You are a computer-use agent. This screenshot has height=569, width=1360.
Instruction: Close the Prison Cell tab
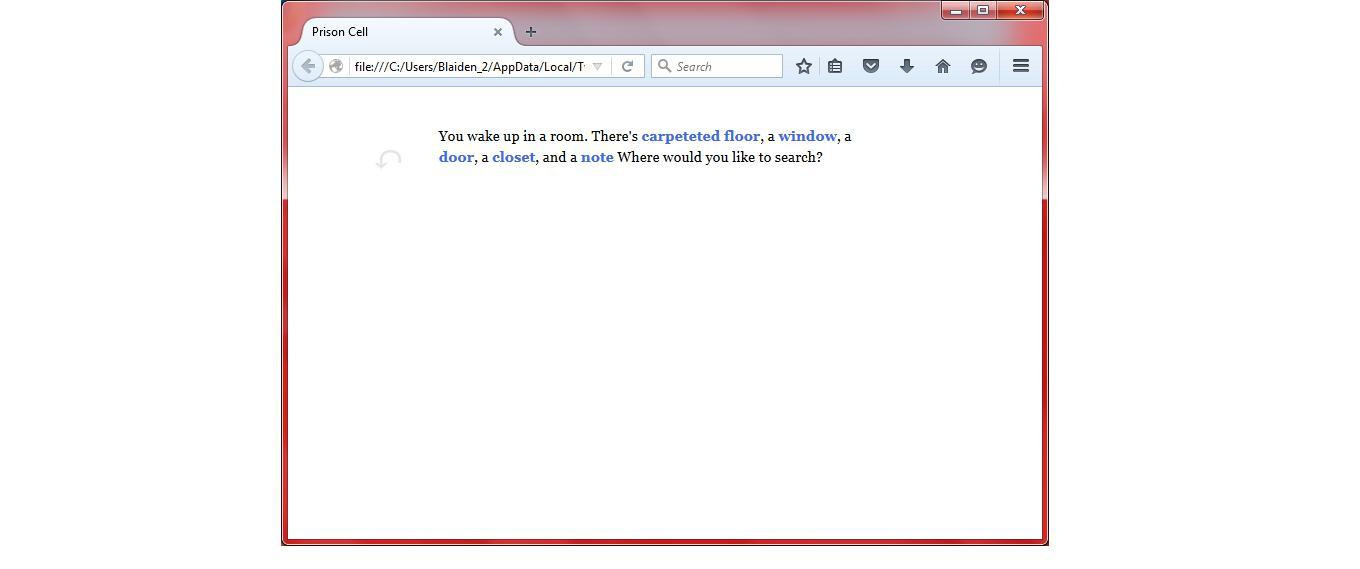(498, 32)
